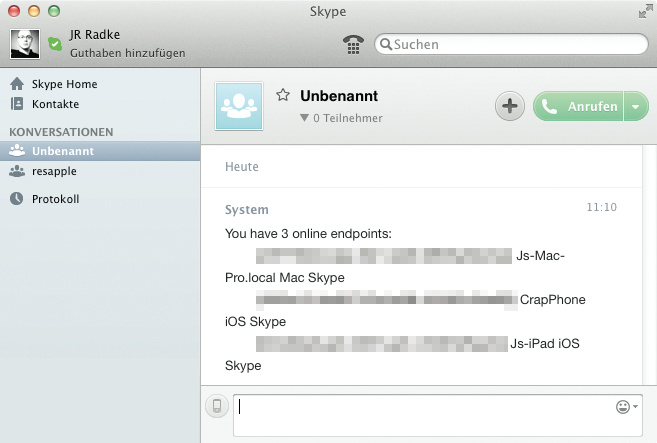Viewport: 657px width, 443px height.
Task: Click the add participants plus button
Action: click(x=510, y=107)
